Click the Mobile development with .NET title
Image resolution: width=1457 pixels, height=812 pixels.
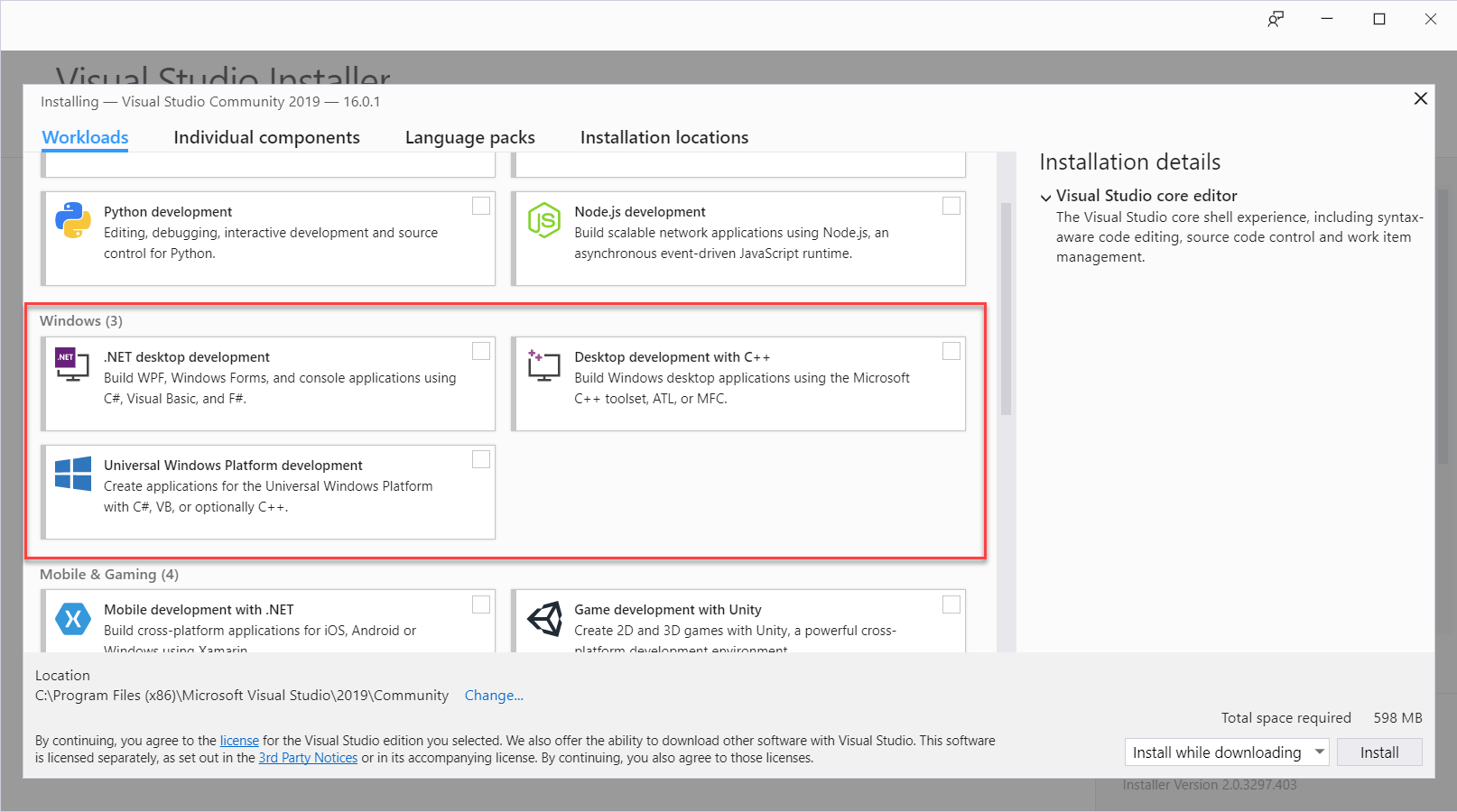[x=199, y=610]
